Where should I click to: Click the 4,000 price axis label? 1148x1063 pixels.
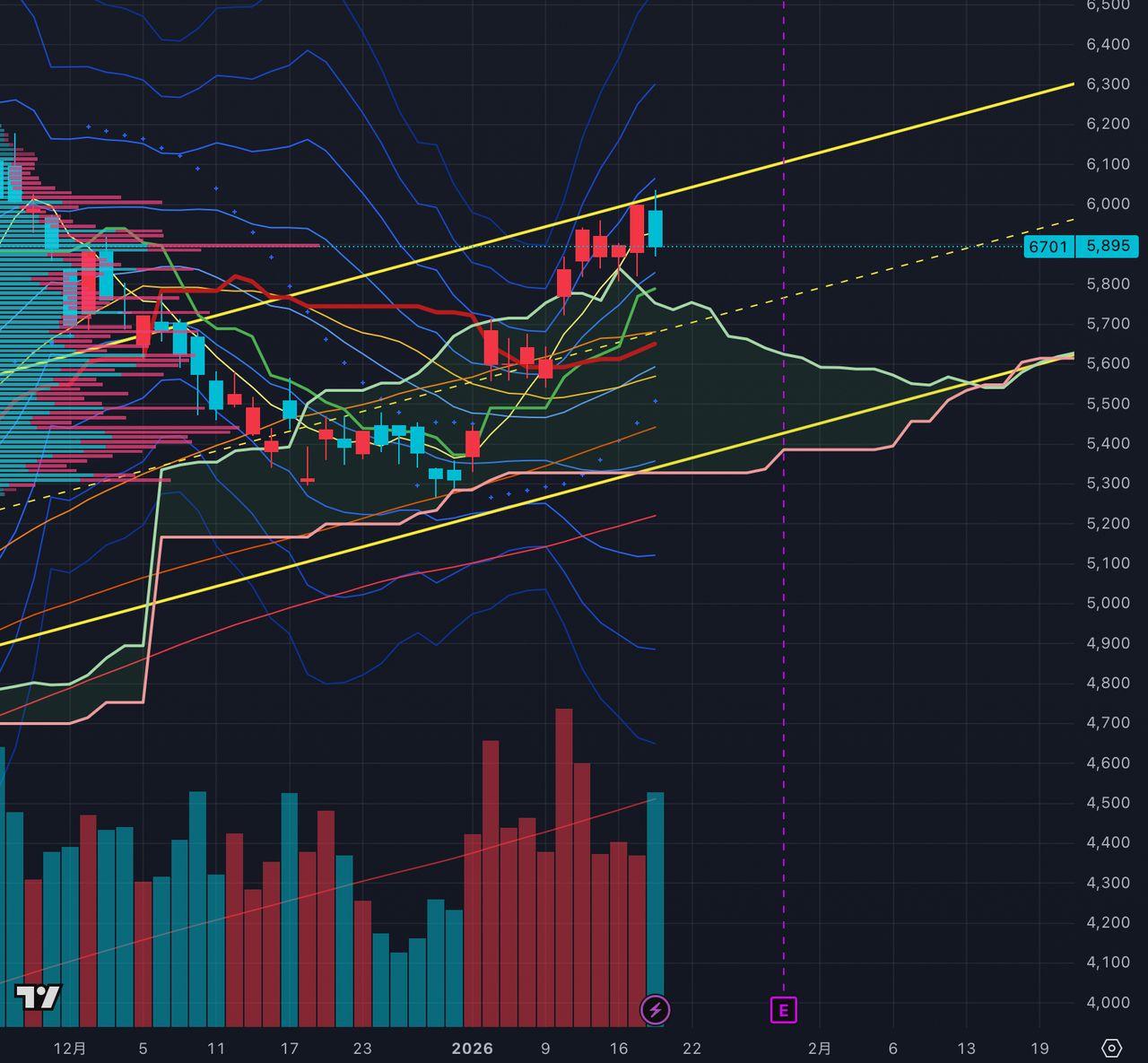point(1108,1002)
